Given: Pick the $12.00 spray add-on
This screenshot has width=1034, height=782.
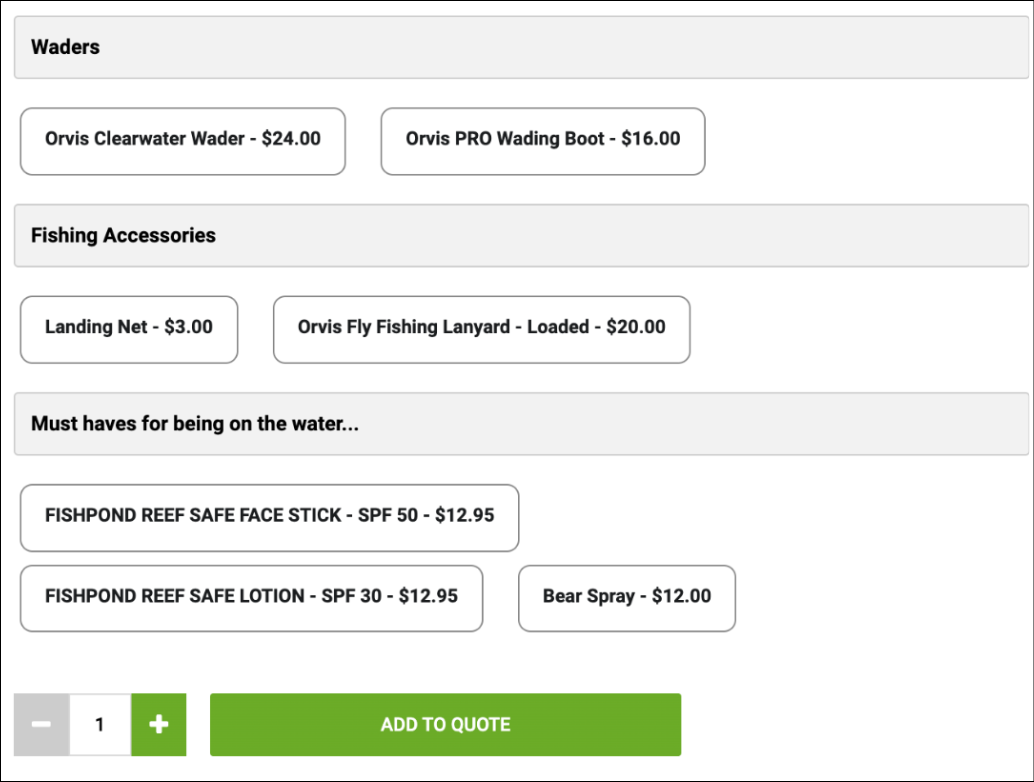Looking at the screenshot, I should pyautogui.click(x=626, y=598).
